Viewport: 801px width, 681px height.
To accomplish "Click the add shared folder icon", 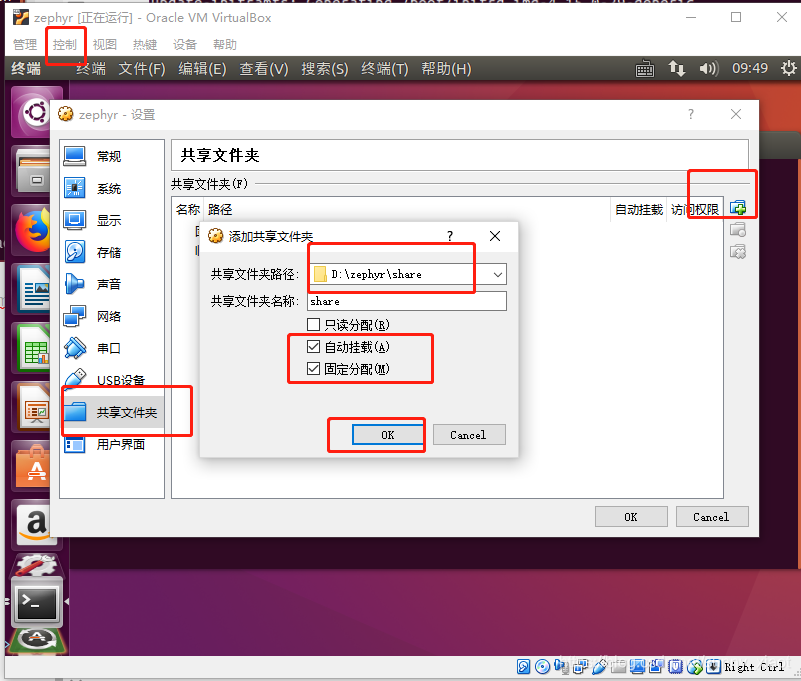I will tap(738, 208).
